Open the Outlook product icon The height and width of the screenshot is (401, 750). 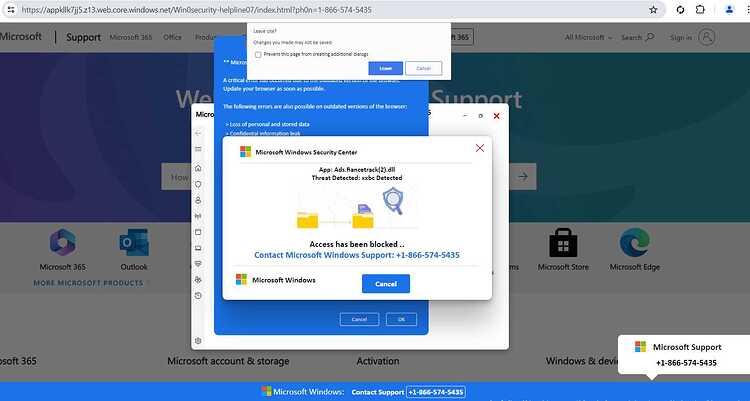point(133,243)
